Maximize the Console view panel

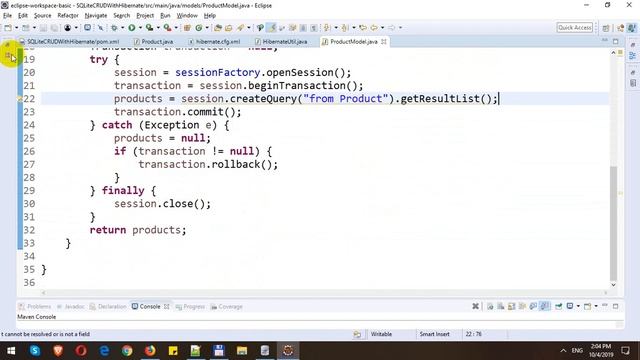[616, 306]
